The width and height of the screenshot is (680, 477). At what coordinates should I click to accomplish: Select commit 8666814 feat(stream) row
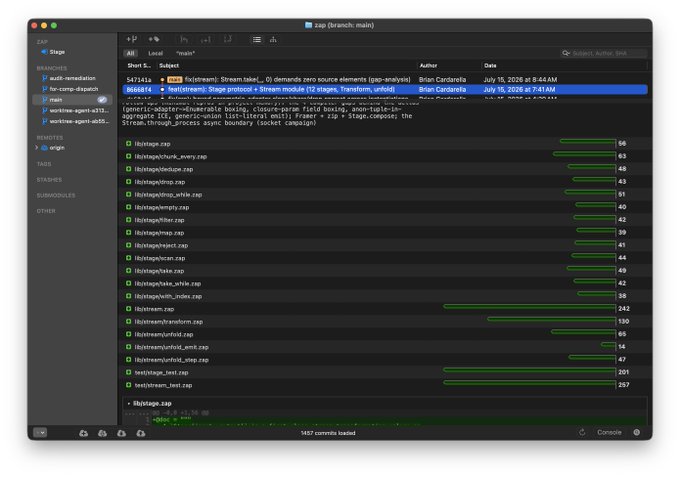[x=385, y=90]
